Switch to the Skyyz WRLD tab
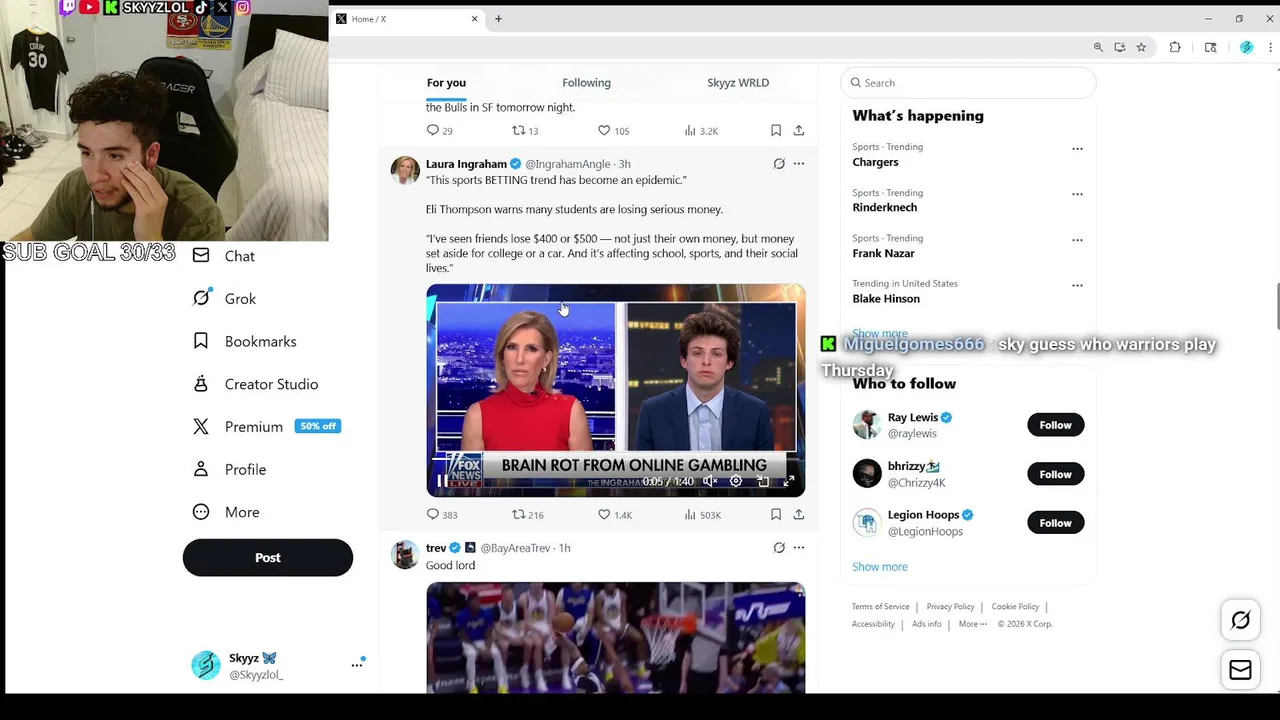 pyautogui.click(x=738, y=83)
